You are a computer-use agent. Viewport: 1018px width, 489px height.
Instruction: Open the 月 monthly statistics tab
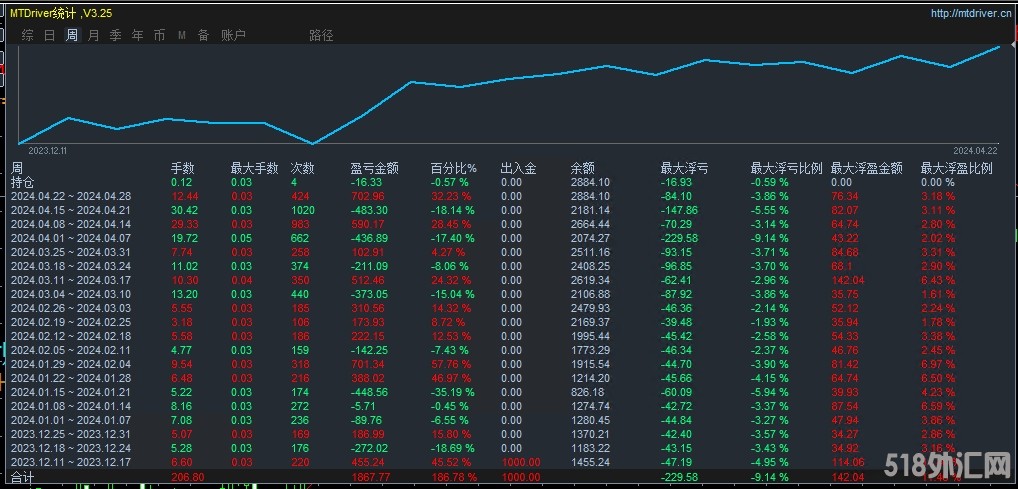pos(93,35)
